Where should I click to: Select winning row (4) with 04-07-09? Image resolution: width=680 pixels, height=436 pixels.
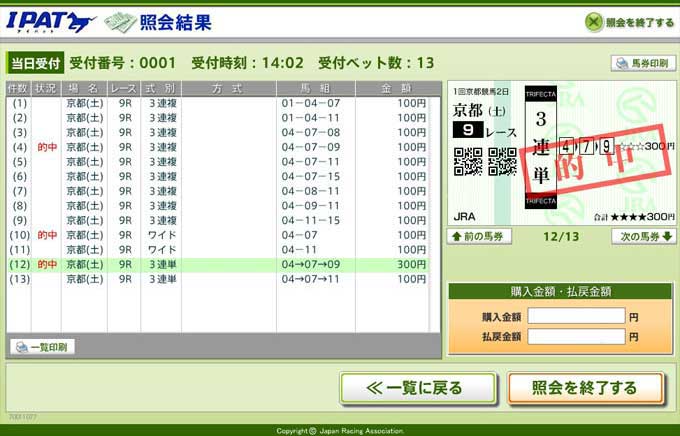pyautogui.click(x=220, y=147)
